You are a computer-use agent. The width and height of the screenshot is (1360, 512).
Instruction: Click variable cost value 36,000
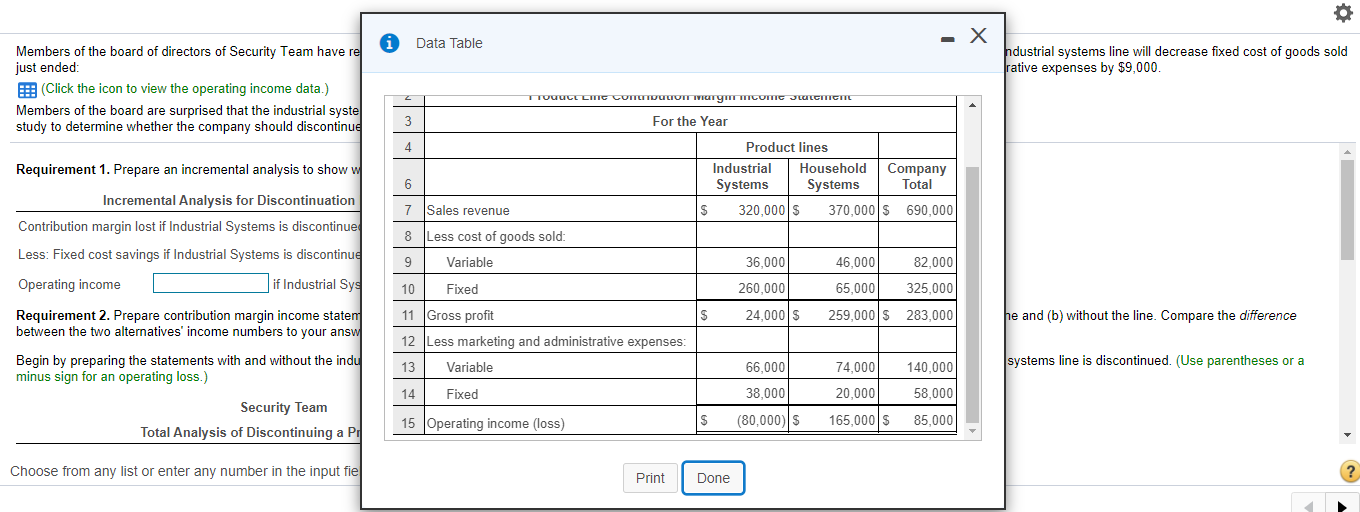[765, 263]
